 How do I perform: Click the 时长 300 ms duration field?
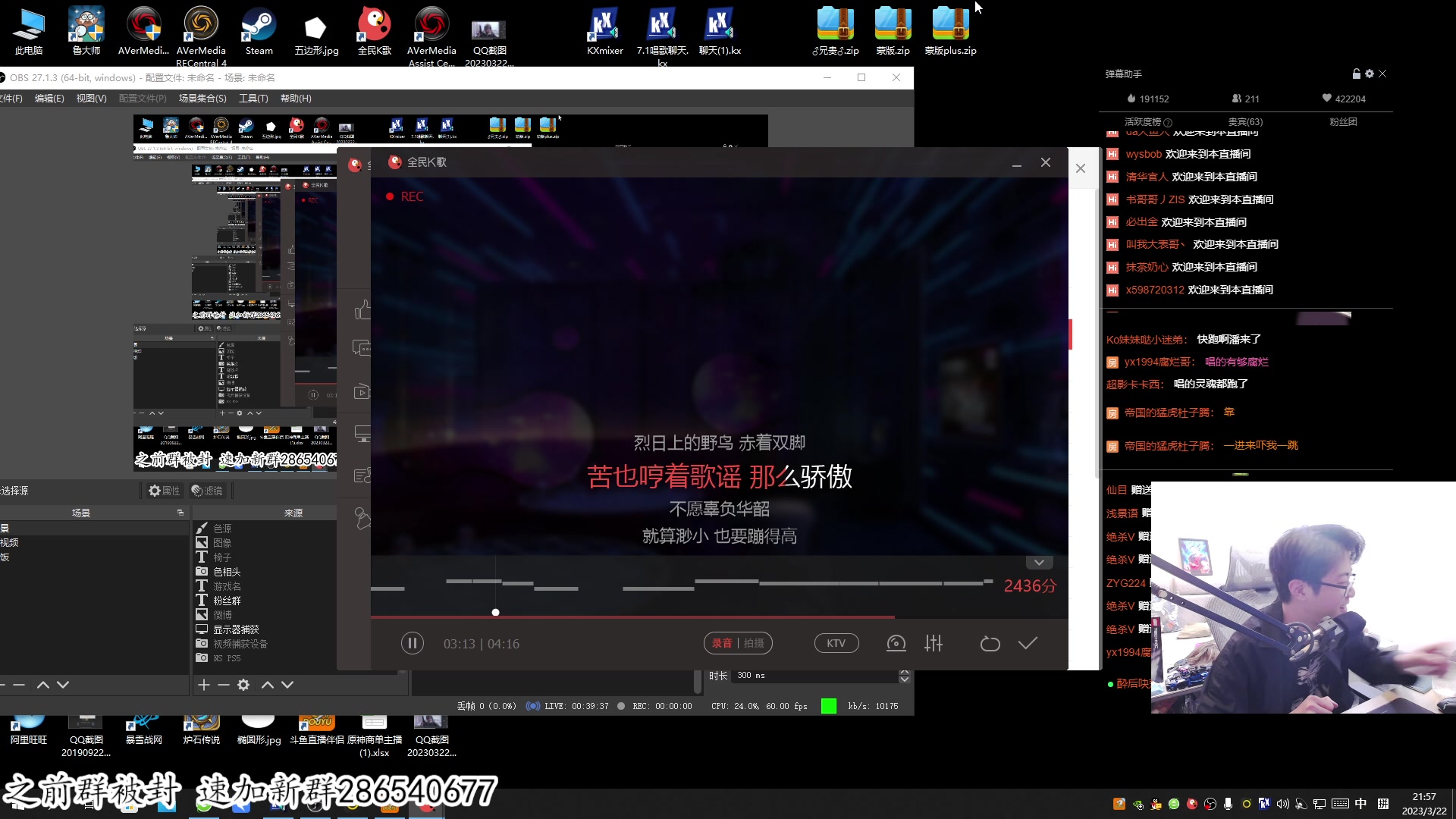(x=815, y=676)
